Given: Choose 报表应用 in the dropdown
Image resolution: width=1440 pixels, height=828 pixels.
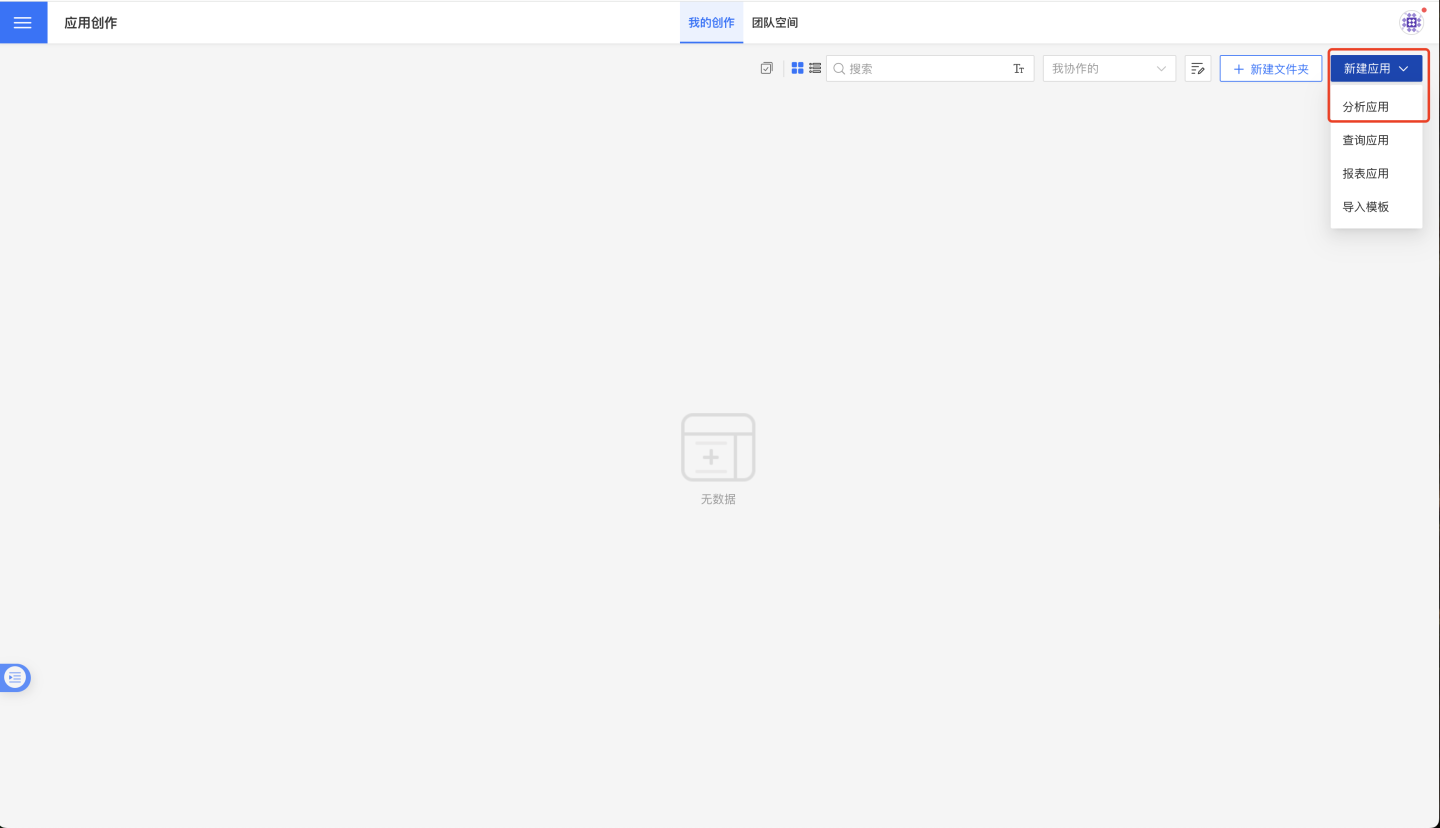Looking at the screenshot, I should tap(1365, 173).
